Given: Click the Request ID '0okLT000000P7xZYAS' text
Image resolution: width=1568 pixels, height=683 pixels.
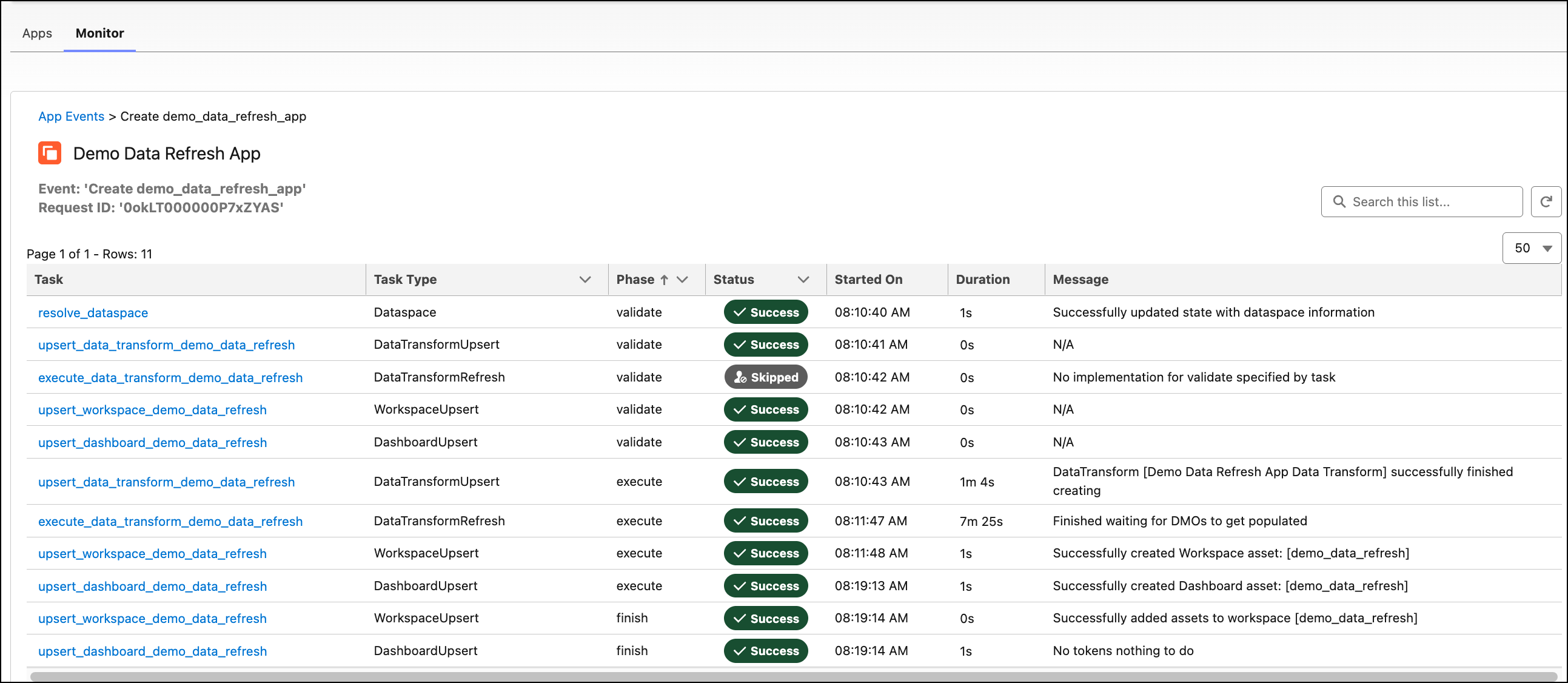Looking at the screenshot, I should pyautogui.click(x=161, y=207).
